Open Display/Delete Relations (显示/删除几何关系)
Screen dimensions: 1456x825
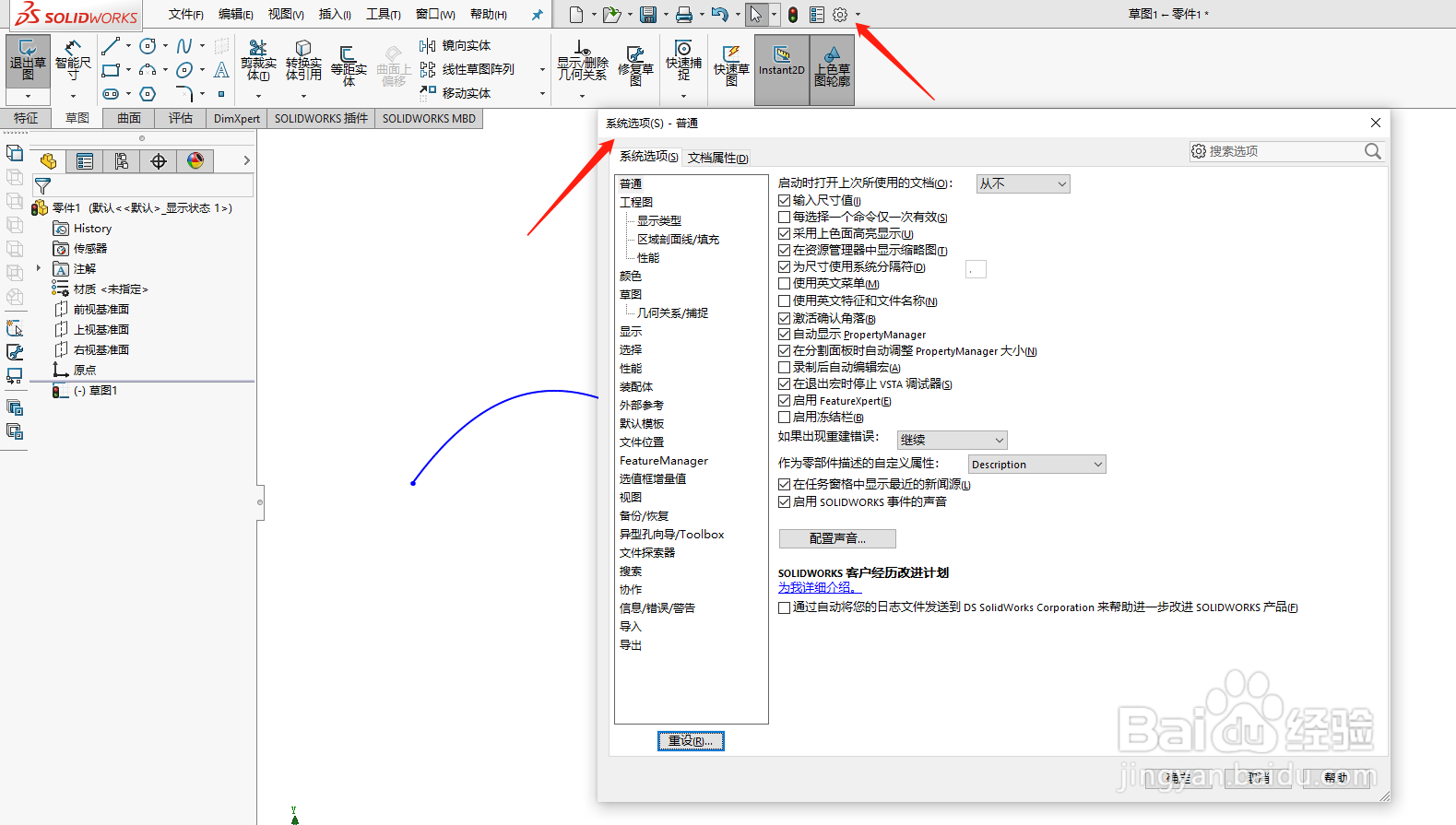582,62
